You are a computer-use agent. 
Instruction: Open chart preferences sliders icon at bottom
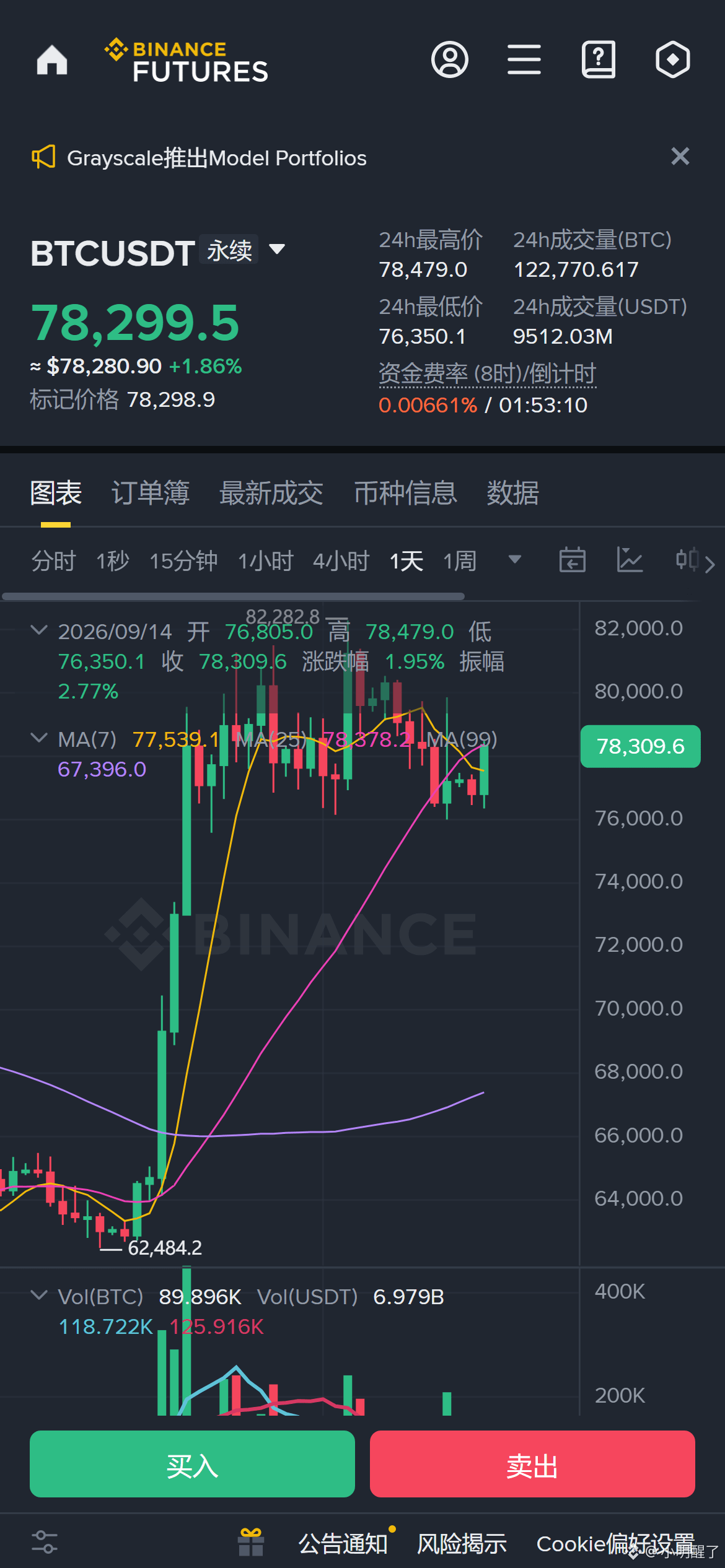45,1542
